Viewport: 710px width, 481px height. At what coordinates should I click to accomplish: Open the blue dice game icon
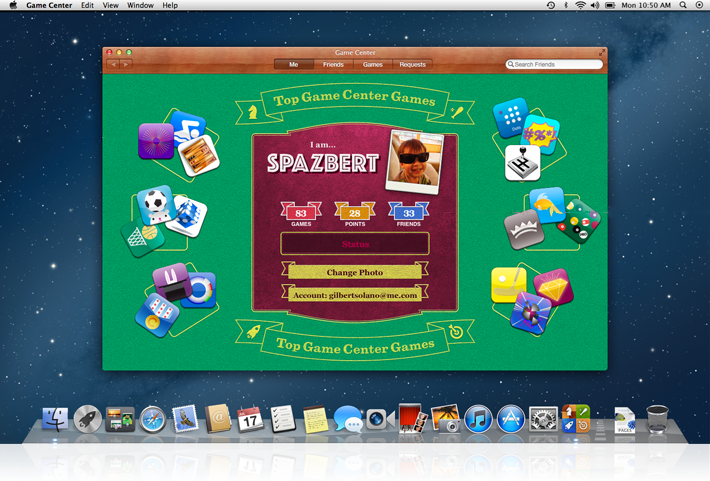click(187, 216)
